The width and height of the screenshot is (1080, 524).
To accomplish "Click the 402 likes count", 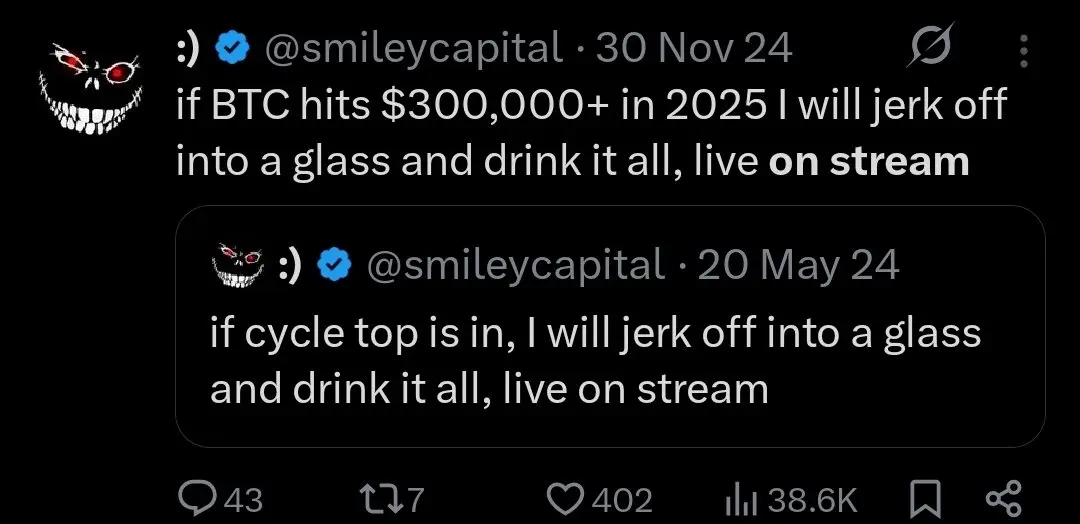I will [x=622, y=499].
